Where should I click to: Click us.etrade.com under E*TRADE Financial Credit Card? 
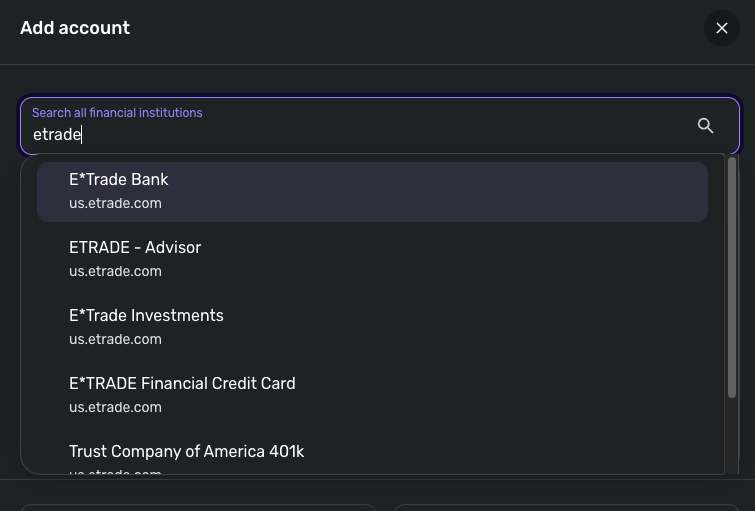tap(115, 408)
